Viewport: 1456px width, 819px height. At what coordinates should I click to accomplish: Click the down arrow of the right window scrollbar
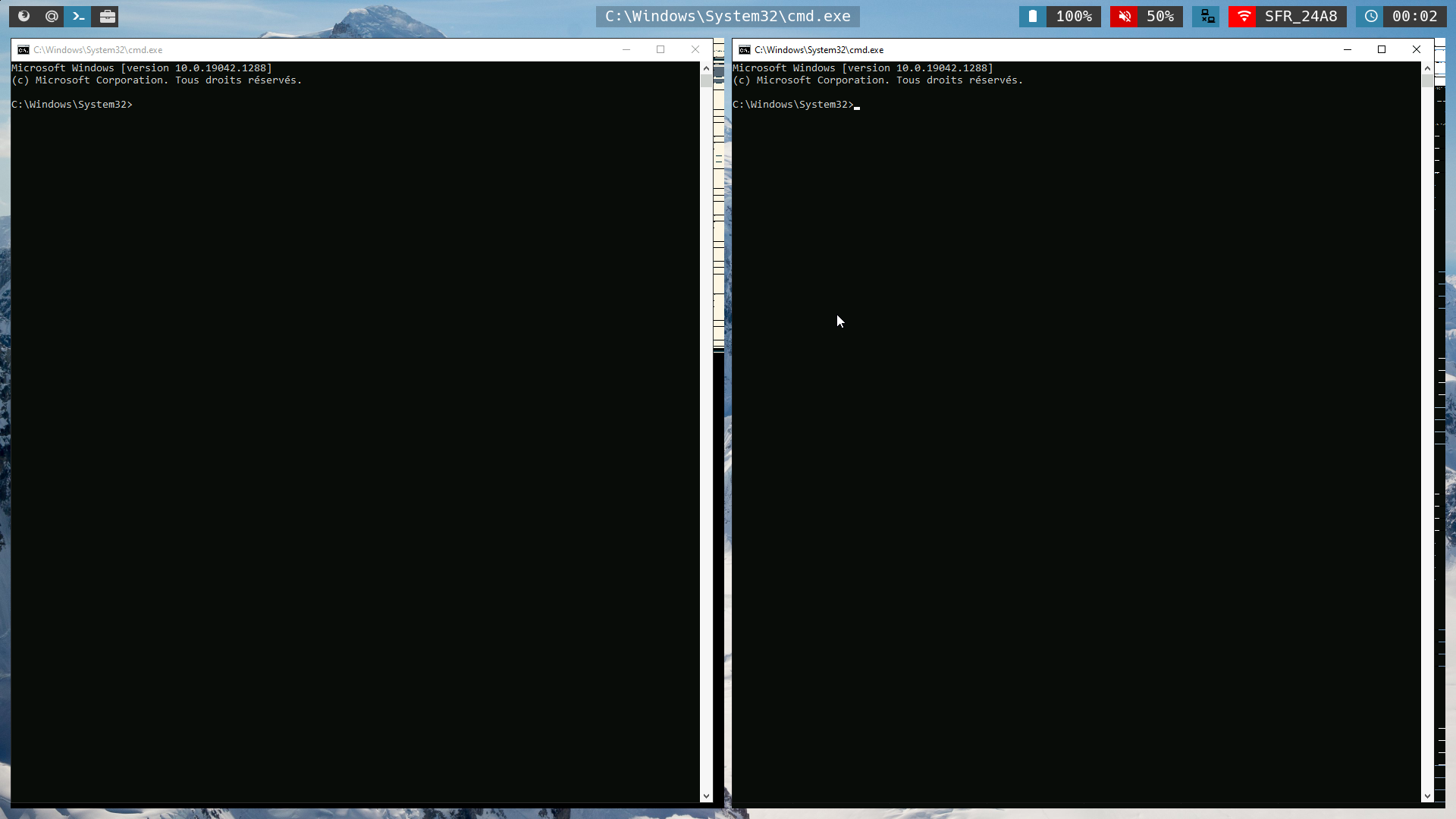coord(1429,795)
